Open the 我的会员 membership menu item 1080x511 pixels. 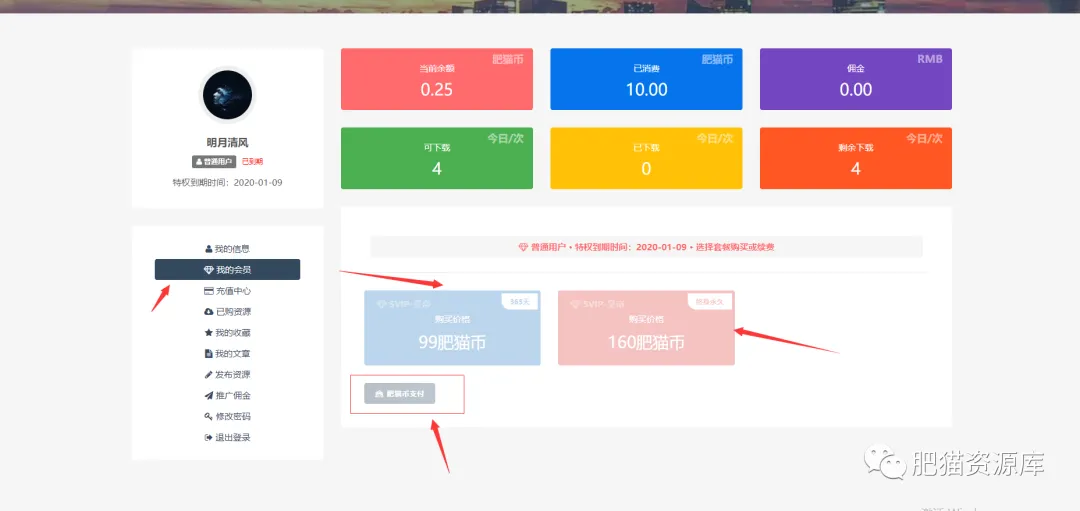[x=227, y=269]
